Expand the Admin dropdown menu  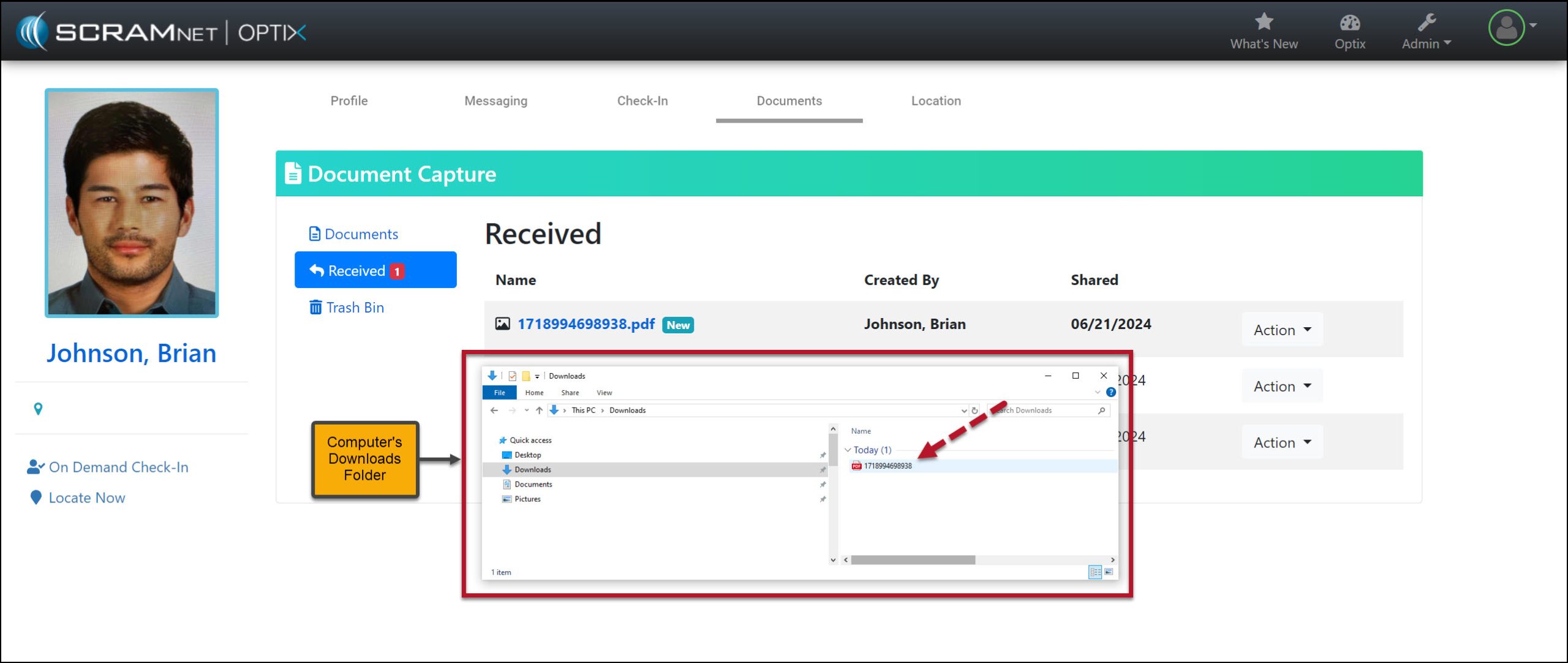point(1426,44)
